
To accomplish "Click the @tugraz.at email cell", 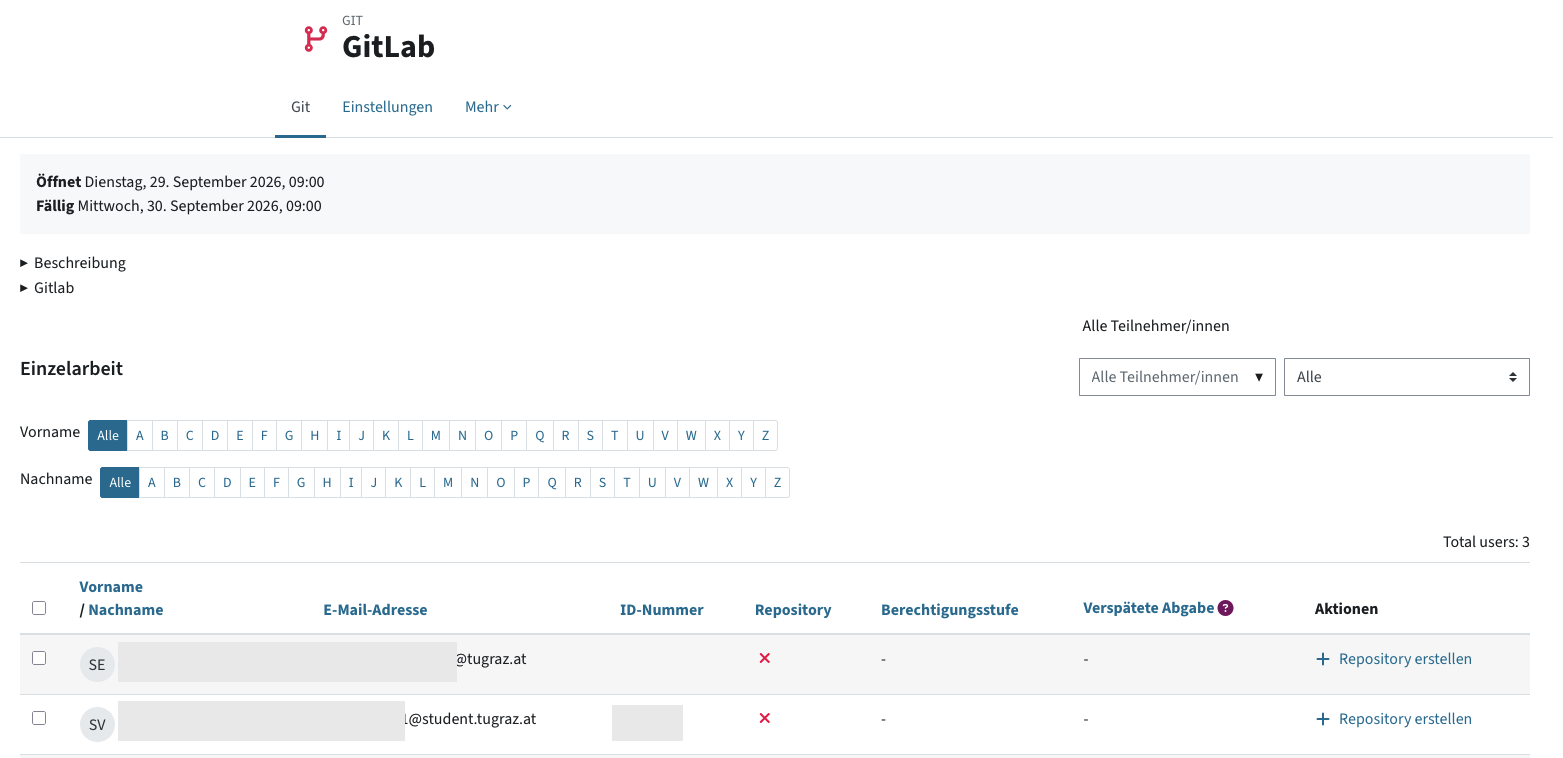I will tap(491, 659).
